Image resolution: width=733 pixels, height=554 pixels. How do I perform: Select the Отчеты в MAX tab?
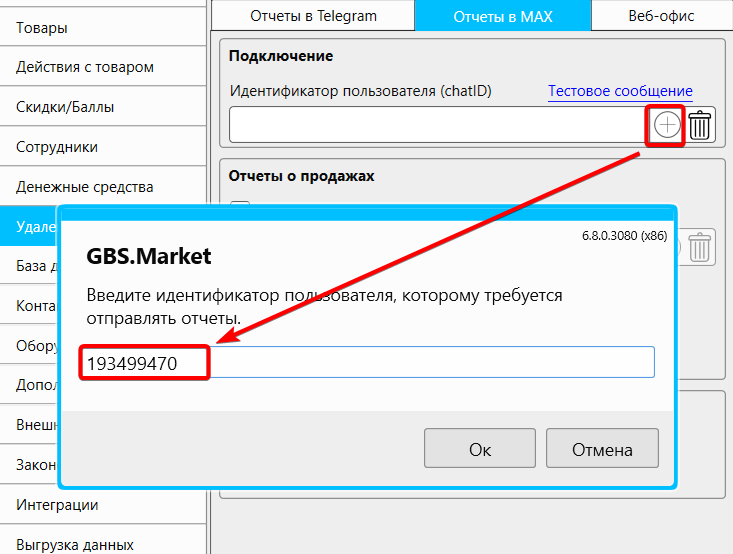pos(502,16)
